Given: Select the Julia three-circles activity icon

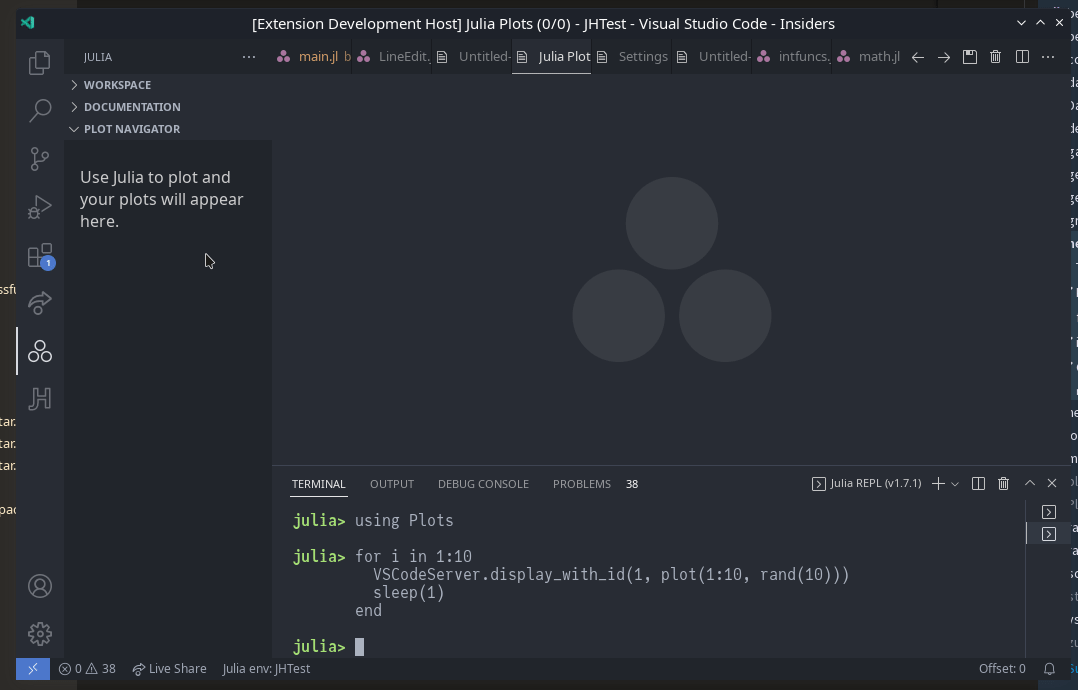Looking at the screenshot, I should 40,351.
